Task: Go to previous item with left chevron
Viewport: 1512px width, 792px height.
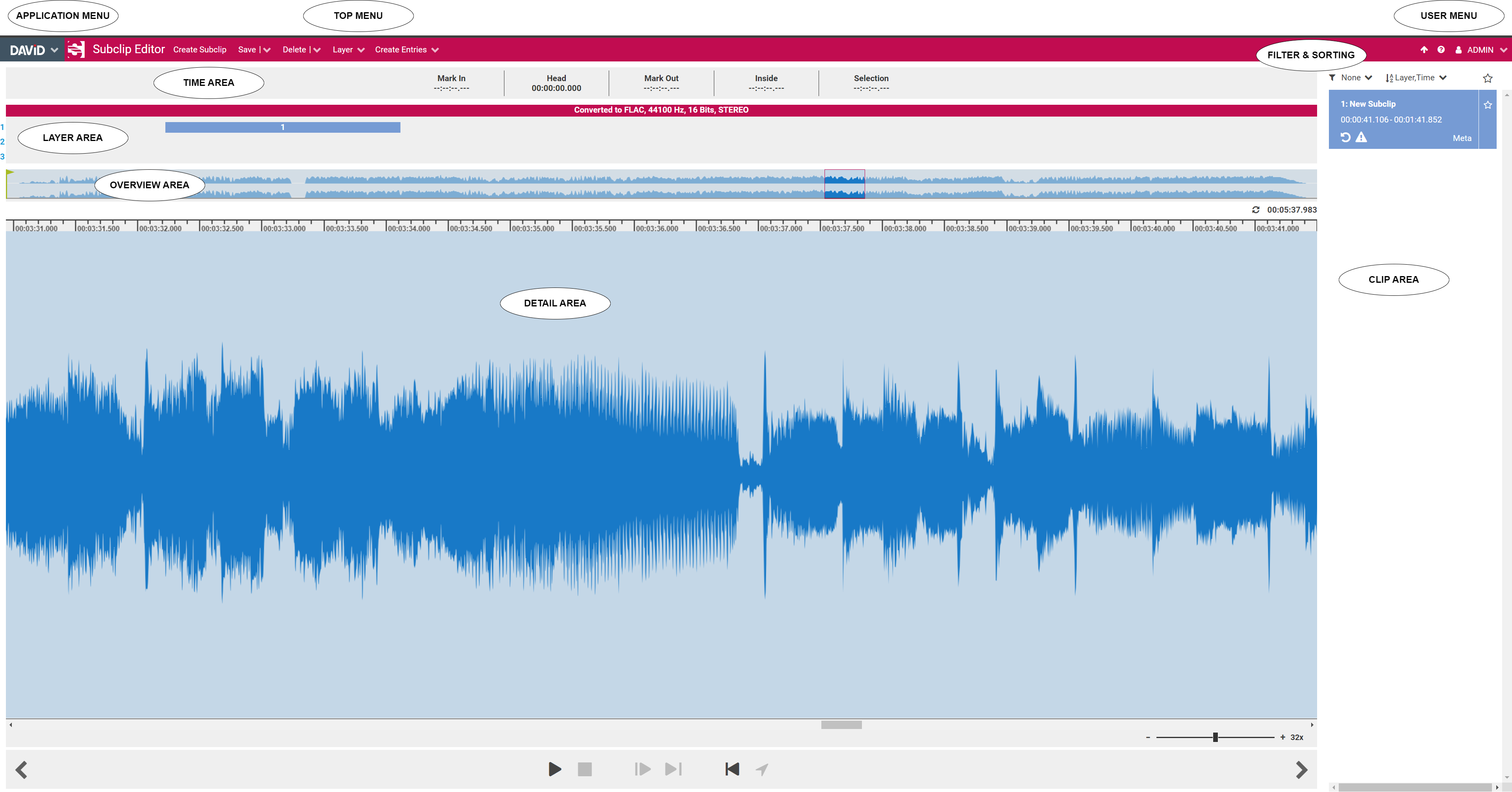Action: (22, 770)
